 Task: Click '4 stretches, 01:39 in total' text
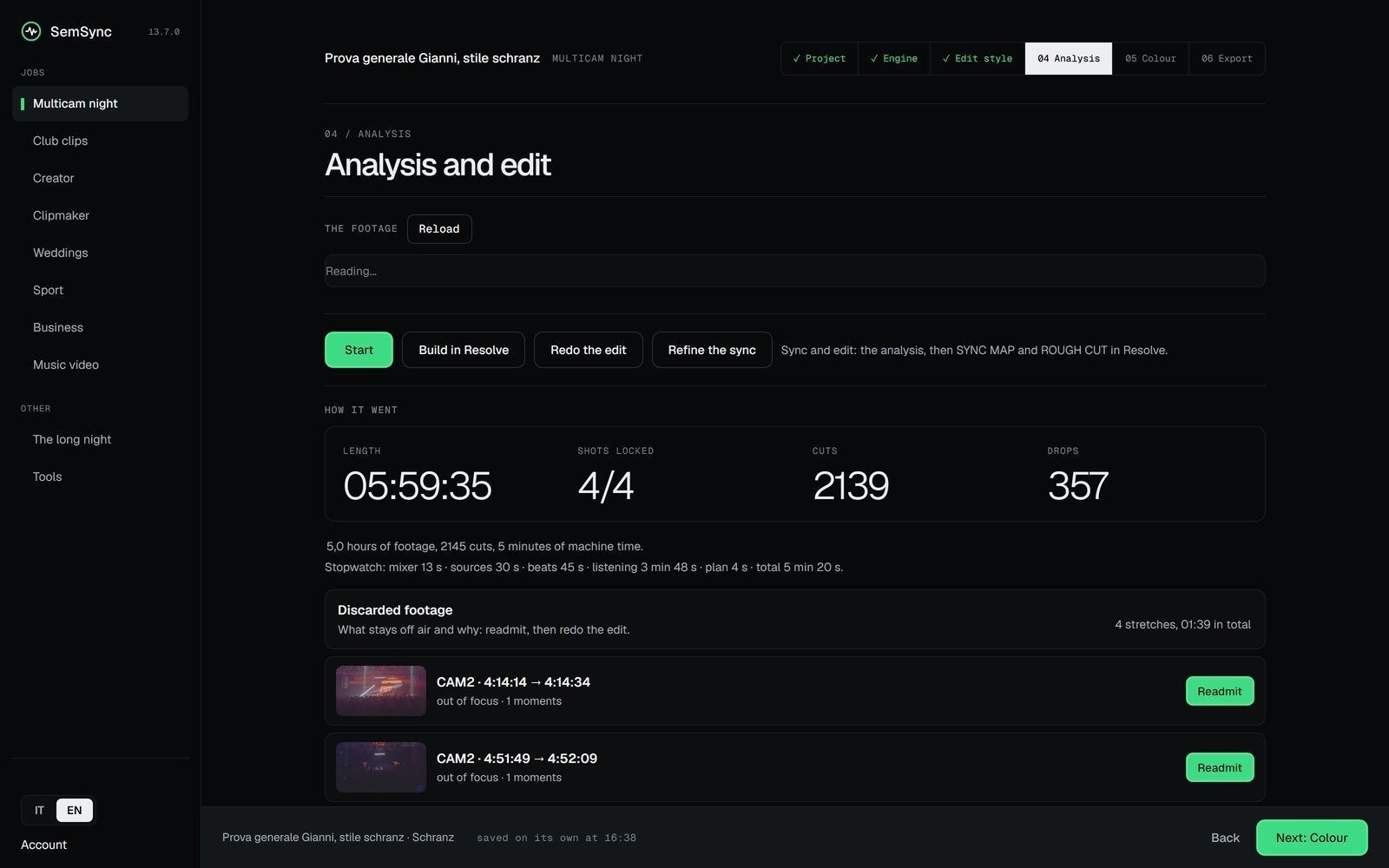[1182, 624]
